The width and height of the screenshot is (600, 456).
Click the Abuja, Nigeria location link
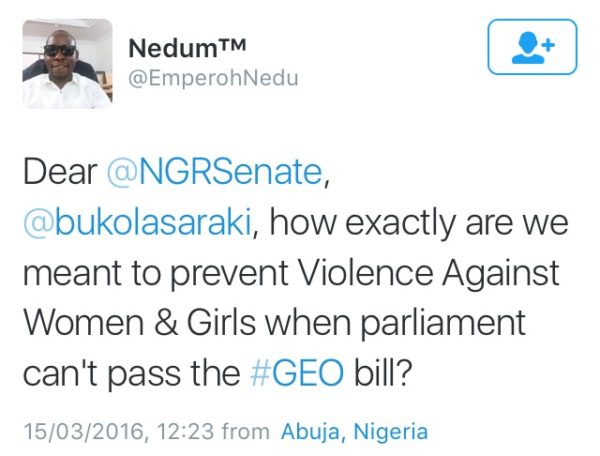point(354,432)
